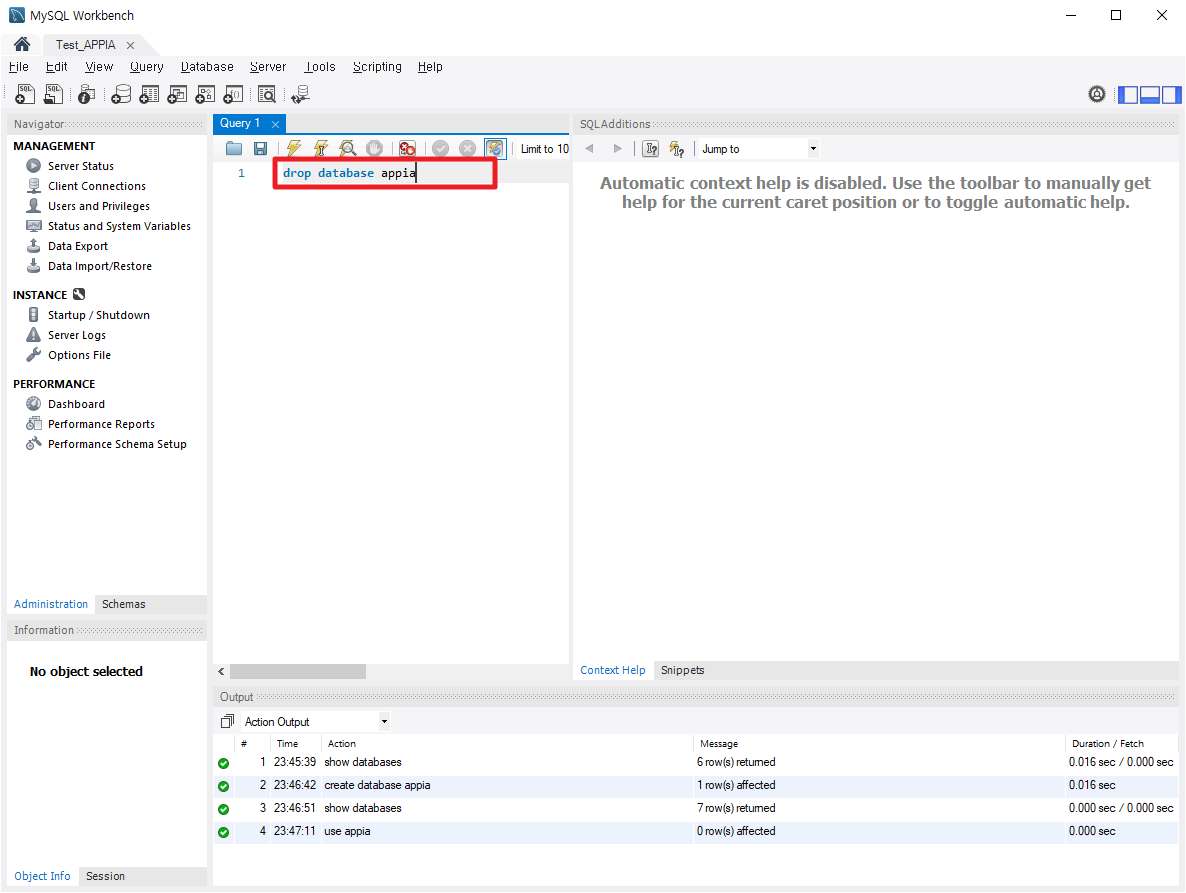This screenshot has width=1186, height=893.
Task: Rollback transaction X icon
Action: tap(467, 149)
